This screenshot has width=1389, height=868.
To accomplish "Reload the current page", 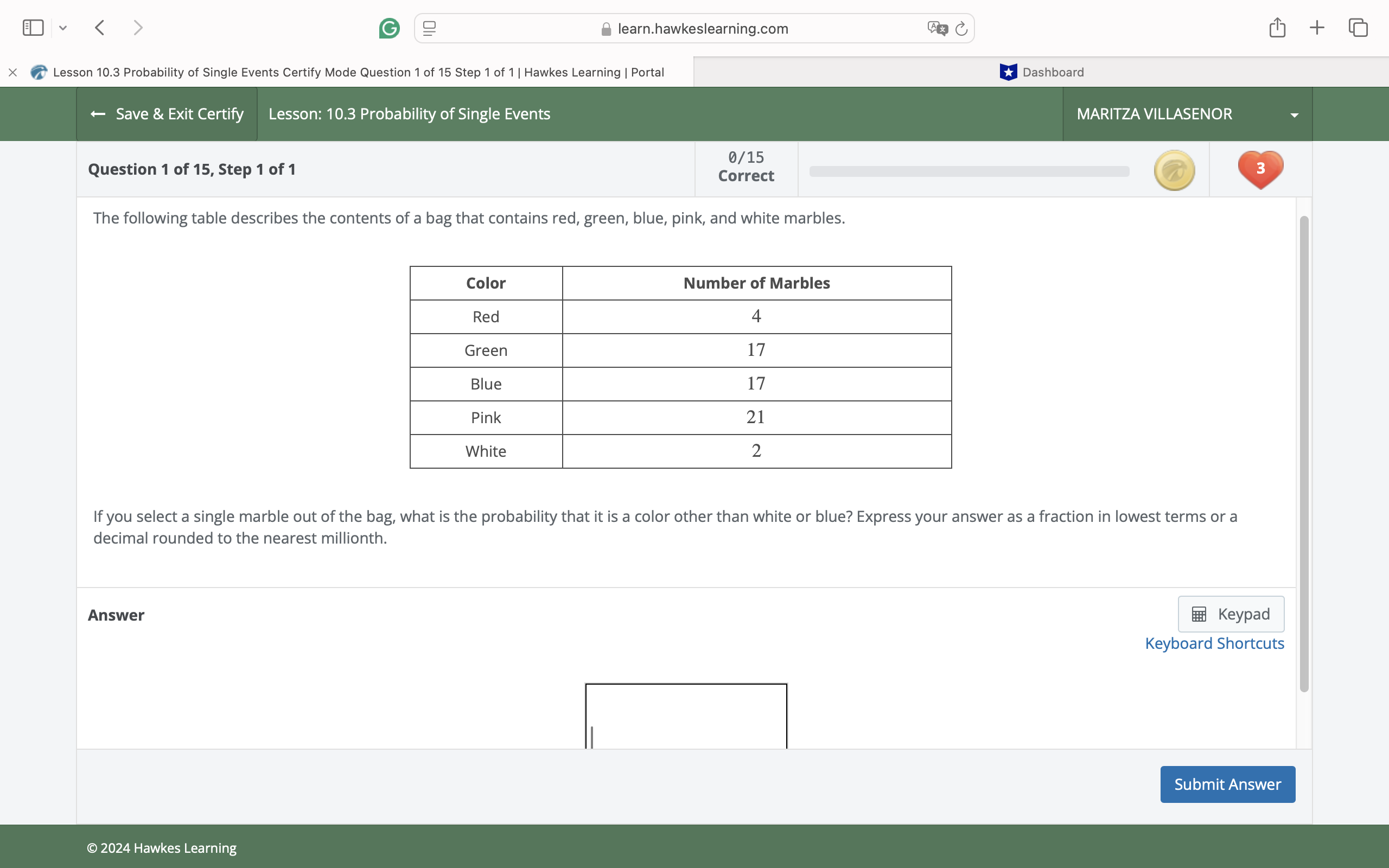I will (961, 28).
